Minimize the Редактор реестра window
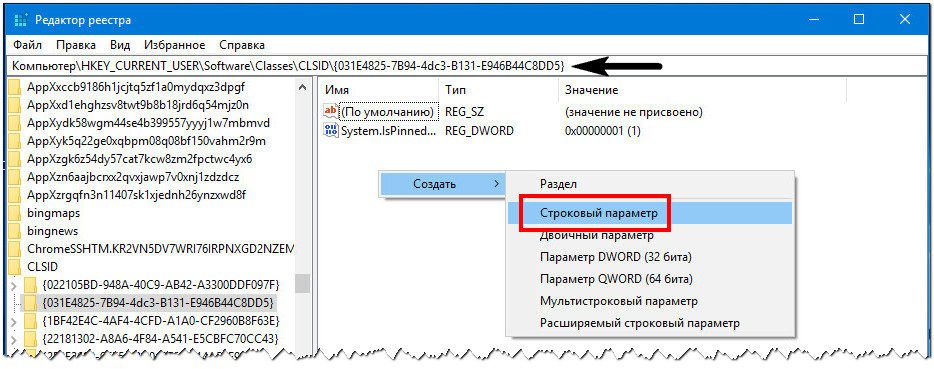Screen dimensions: 934x369 point(814,20)
